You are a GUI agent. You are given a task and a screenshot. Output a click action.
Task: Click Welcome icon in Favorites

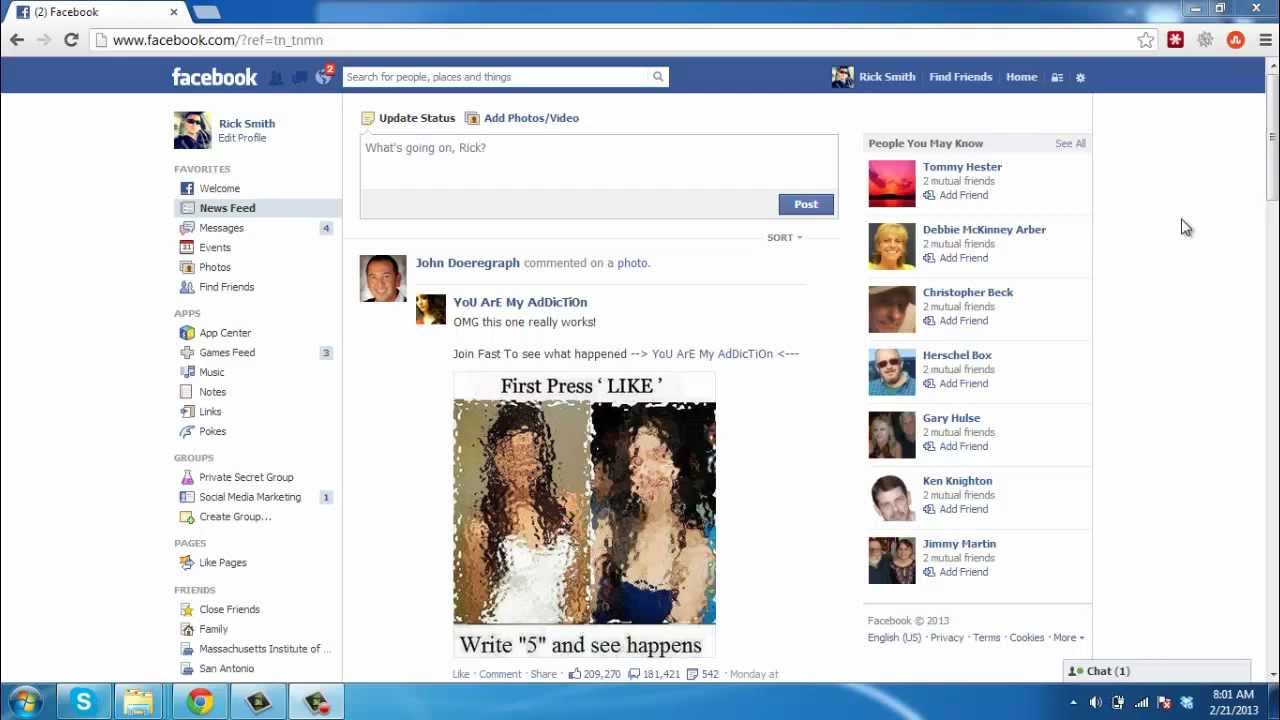coord(186,188)
